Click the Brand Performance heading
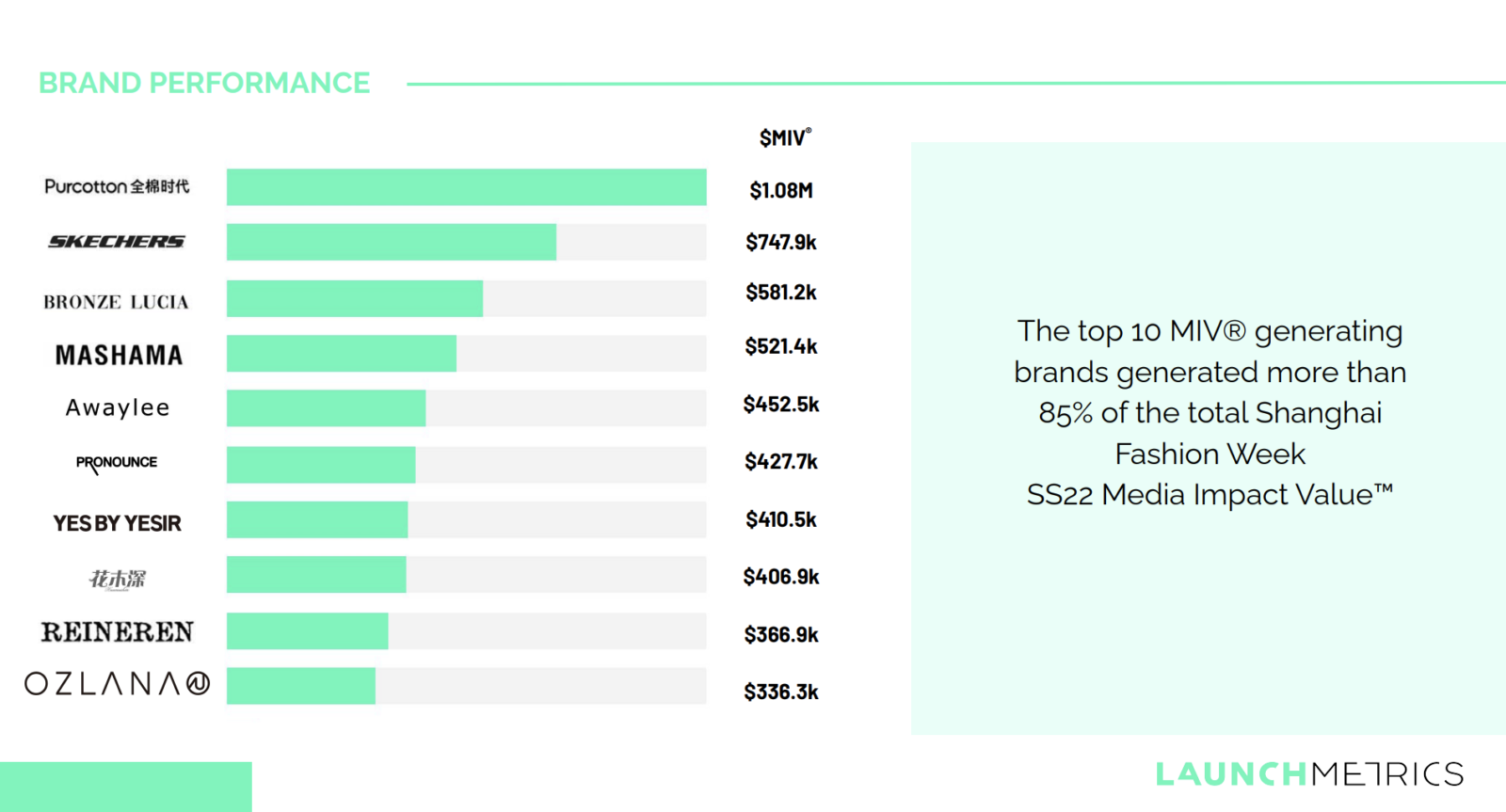 [x=204, y=83]
